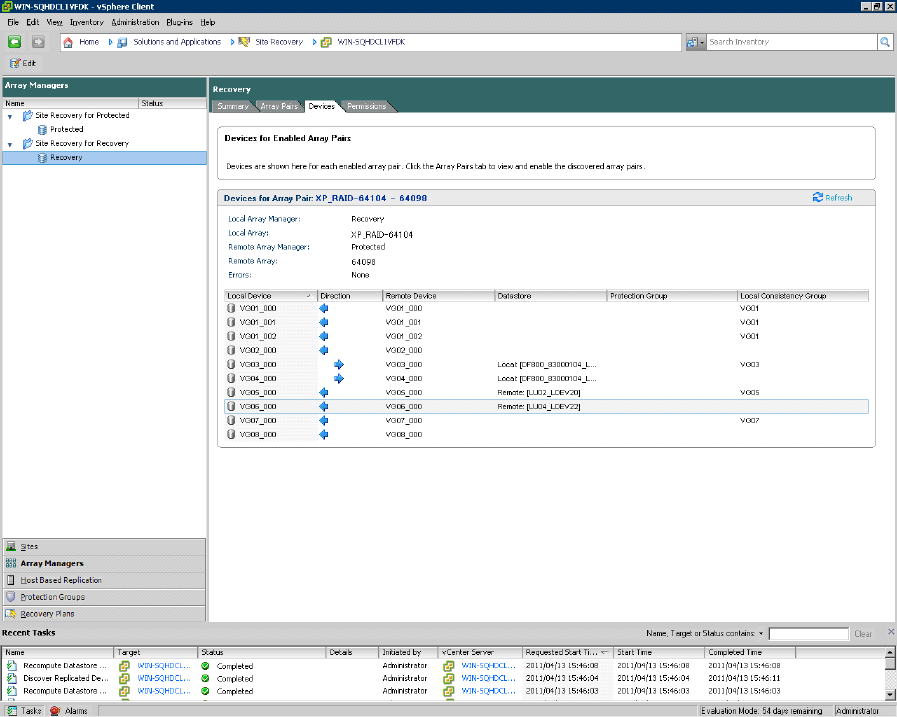Click the Refresh icon for array pair devices

(x=818, y=198)
